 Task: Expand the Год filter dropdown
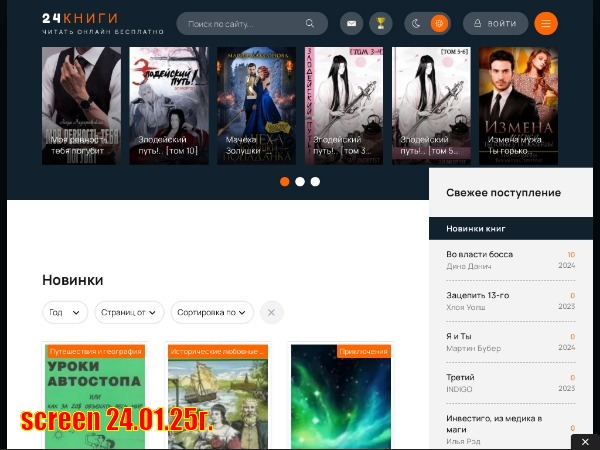pos(65,312)
